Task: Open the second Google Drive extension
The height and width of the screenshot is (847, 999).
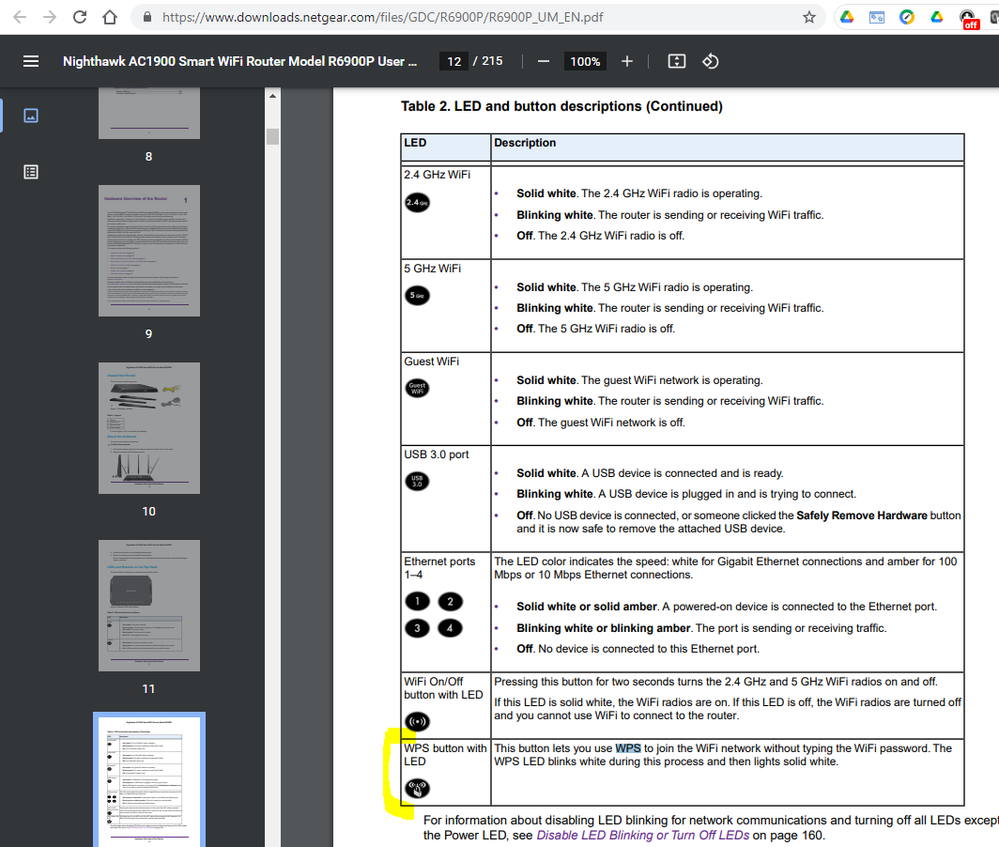Action: pyautogui.click(x=937, y=17)
